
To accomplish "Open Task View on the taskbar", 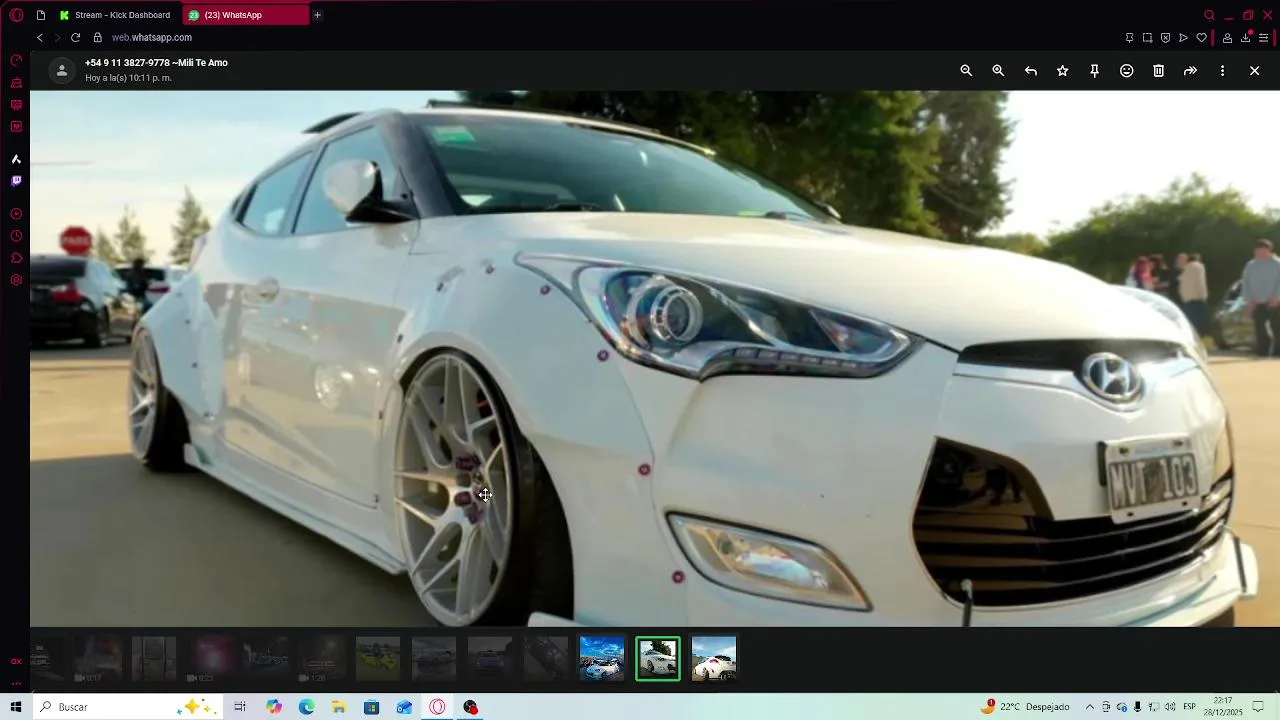I will tap(240, 707).
